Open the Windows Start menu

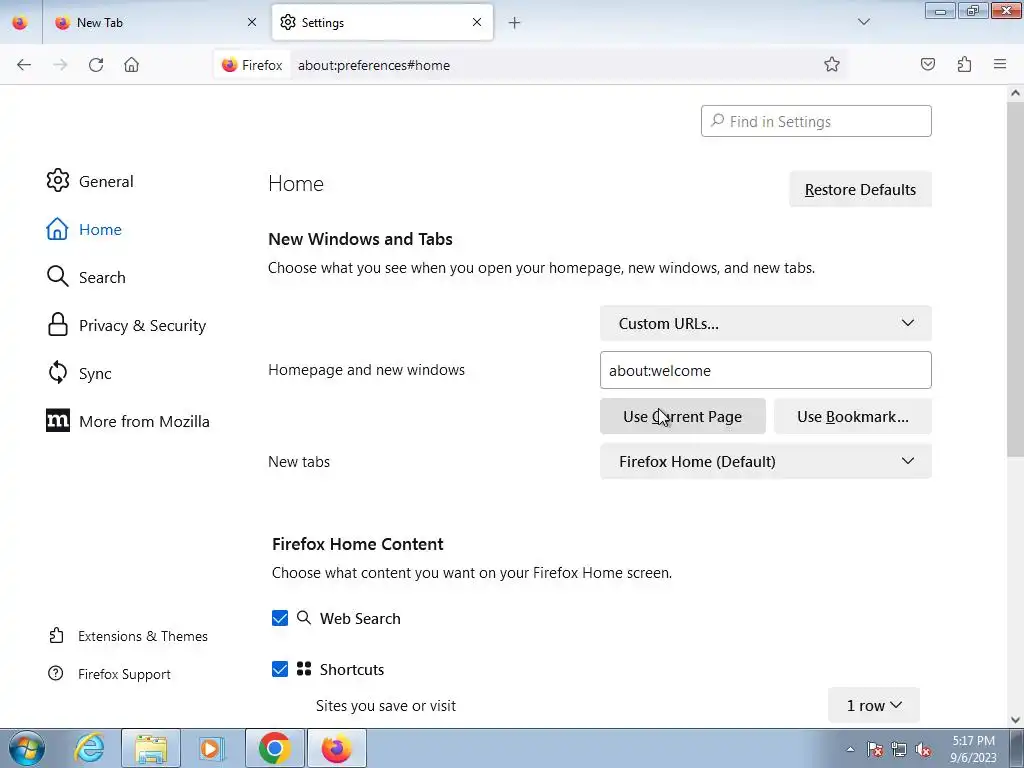pyautogui.click(x=26, y=748)
